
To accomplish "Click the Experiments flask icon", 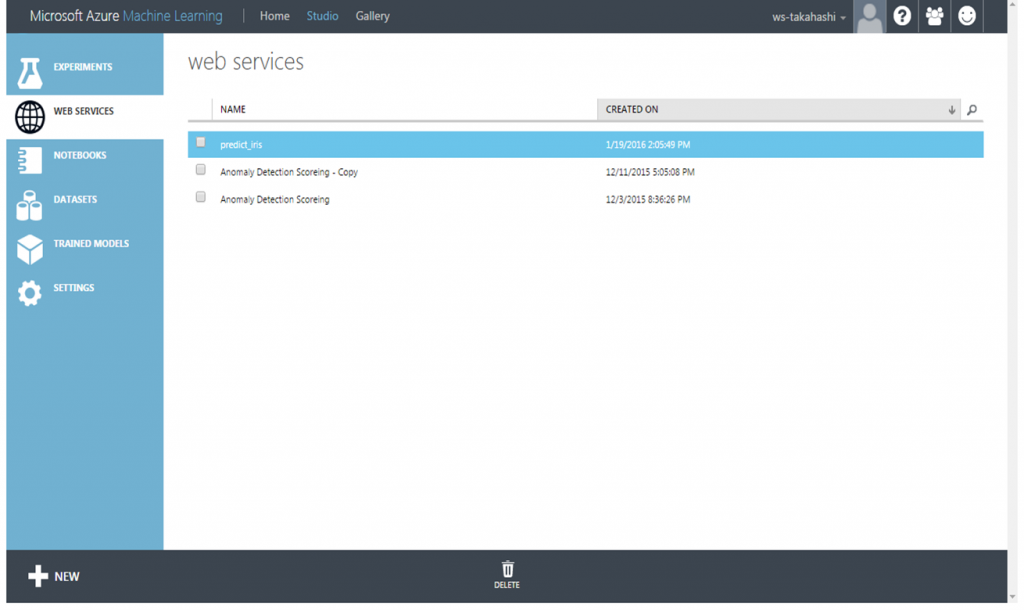I will 29,72.
